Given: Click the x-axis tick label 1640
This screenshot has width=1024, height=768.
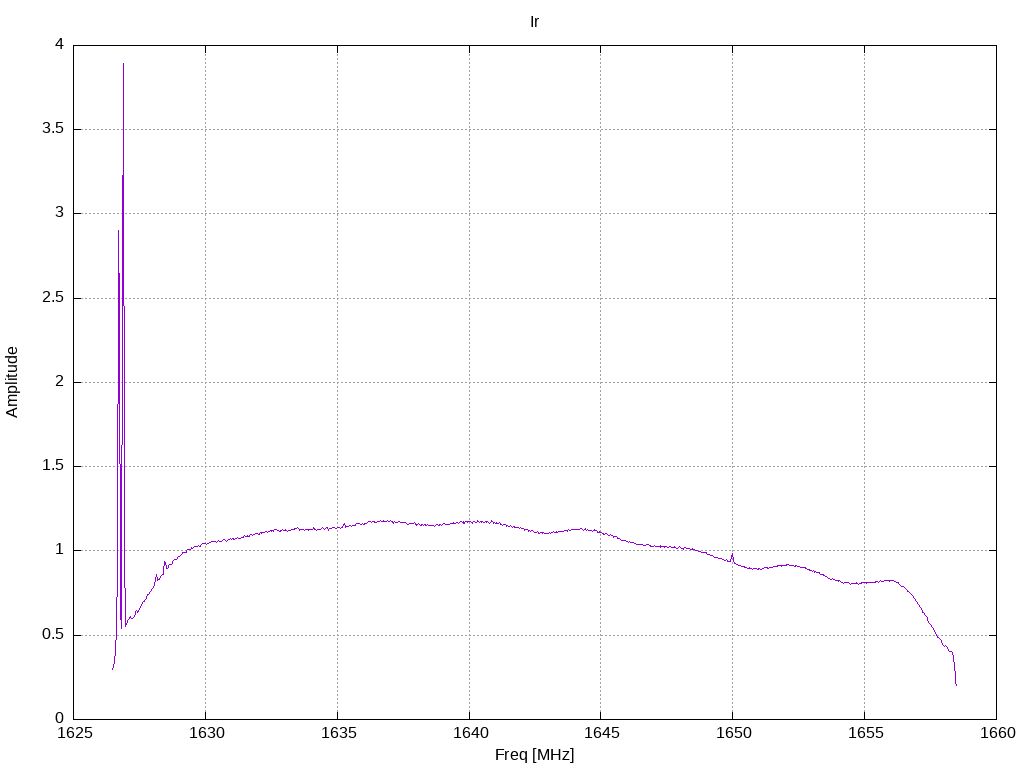Looking at the screenshot, I should coord(470,733).
